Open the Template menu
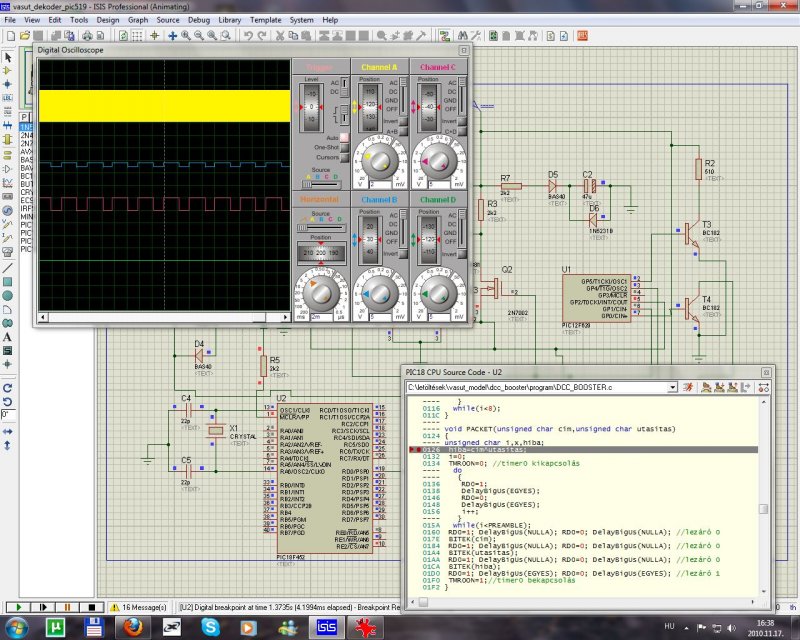The image size is (800, 640). point(266,19)
